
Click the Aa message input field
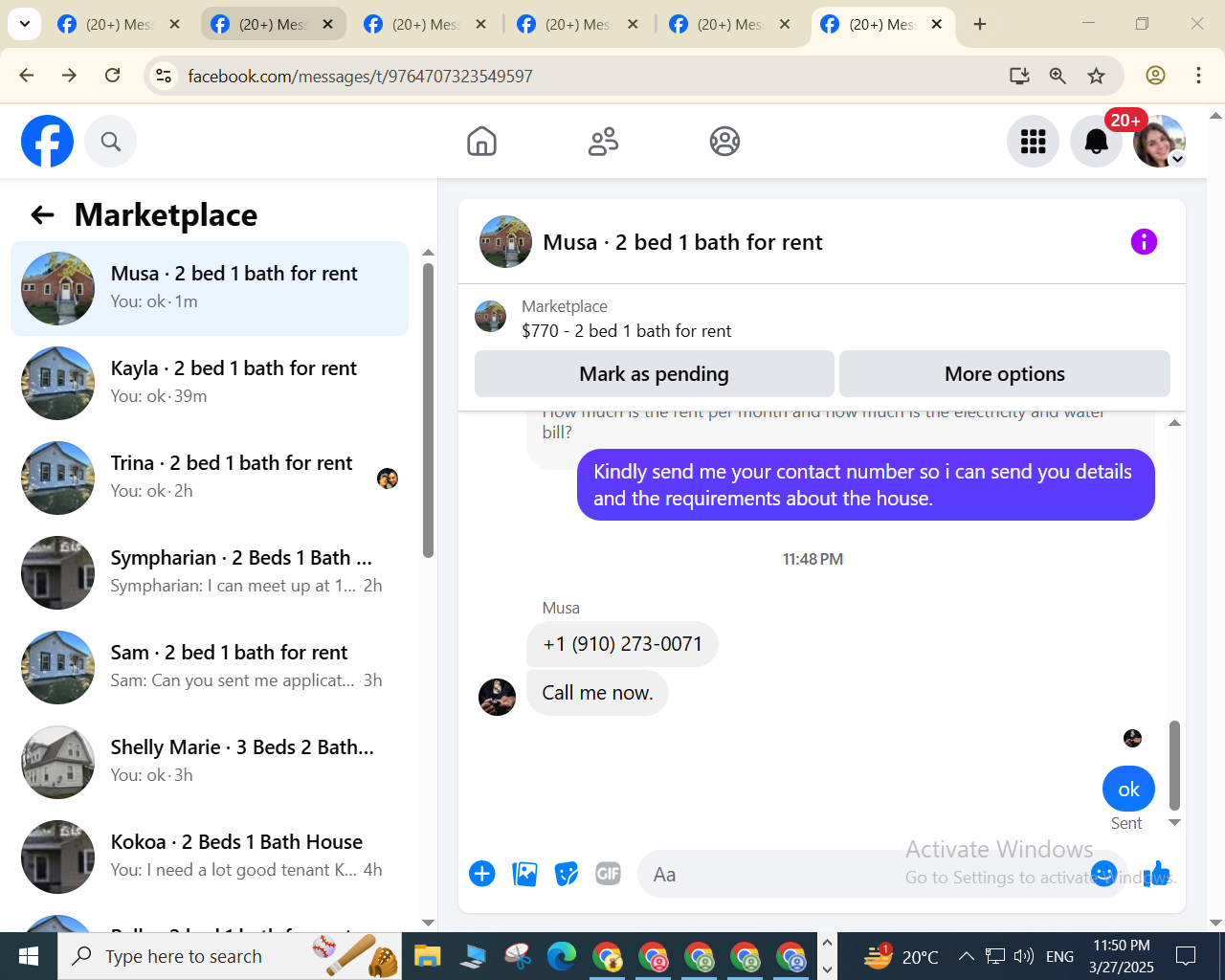(x=880, y=874)
